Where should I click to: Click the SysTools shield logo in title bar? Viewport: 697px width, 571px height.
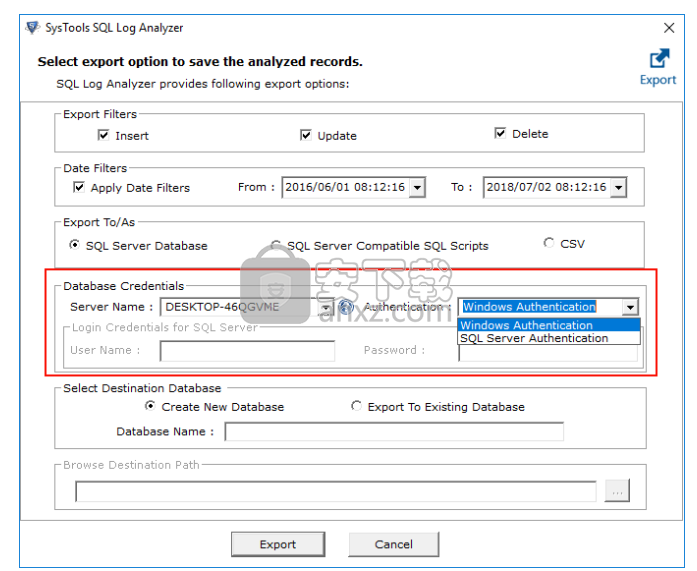(32, 28)
